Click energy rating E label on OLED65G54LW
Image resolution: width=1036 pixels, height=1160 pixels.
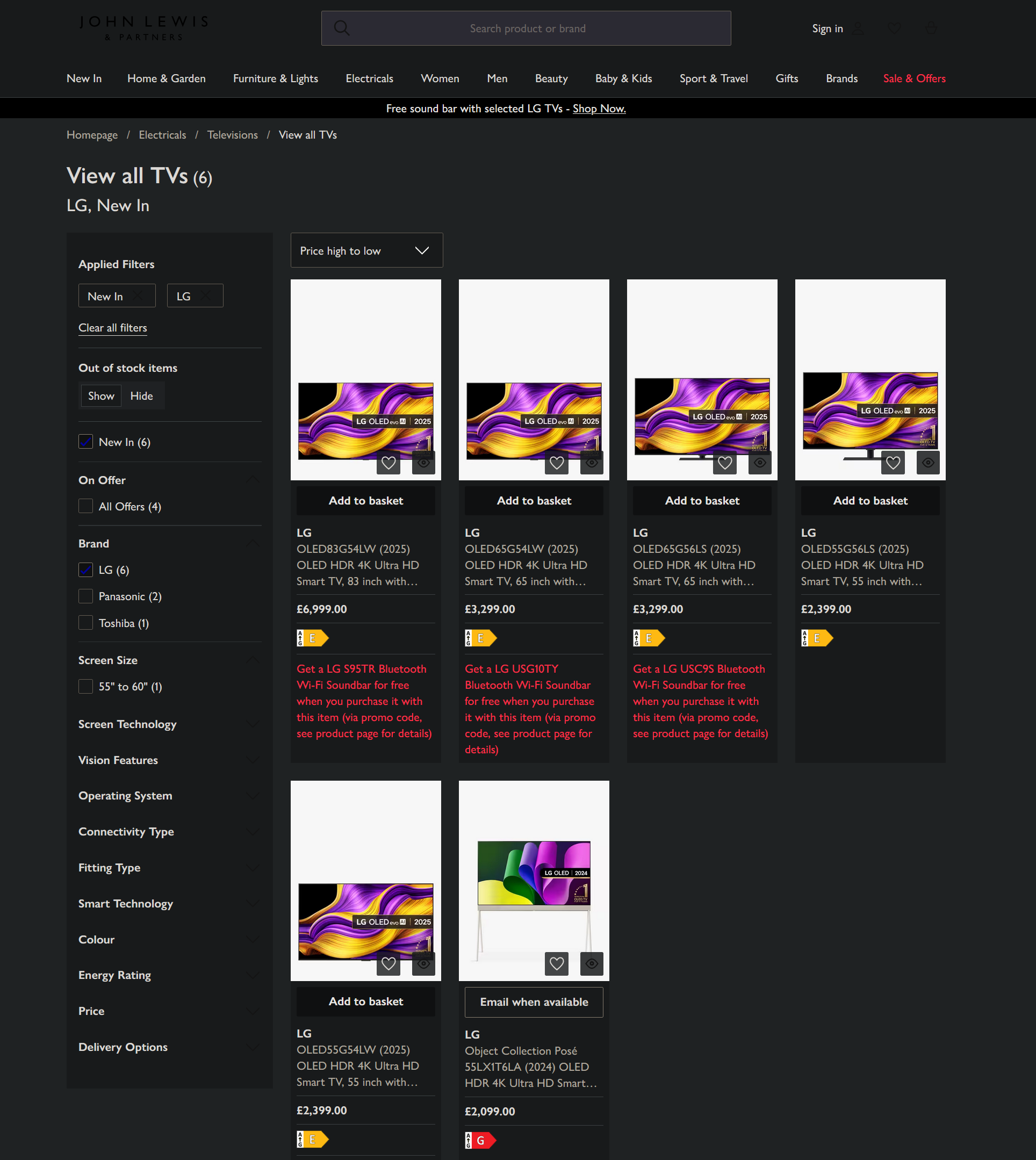pos(481,638)
